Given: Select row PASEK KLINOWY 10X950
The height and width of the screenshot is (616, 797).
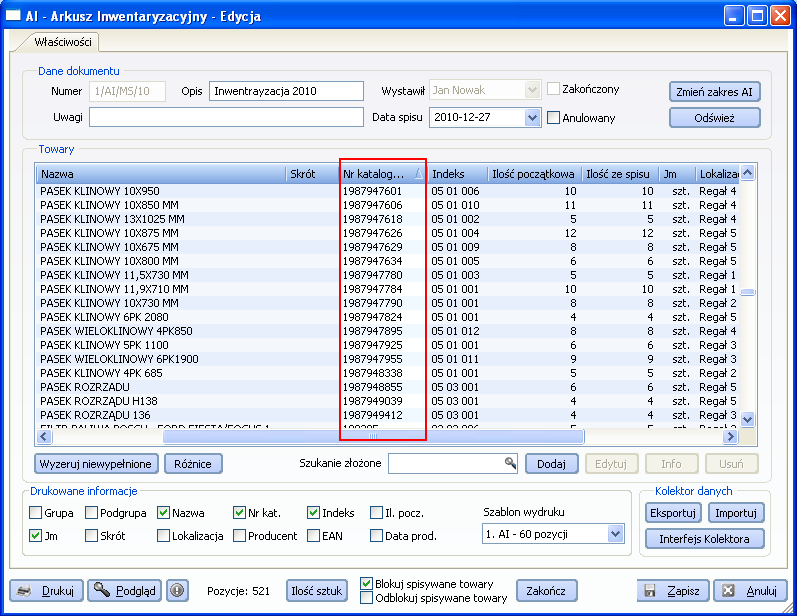Looking at the screenshot, I should pos(388,191).
